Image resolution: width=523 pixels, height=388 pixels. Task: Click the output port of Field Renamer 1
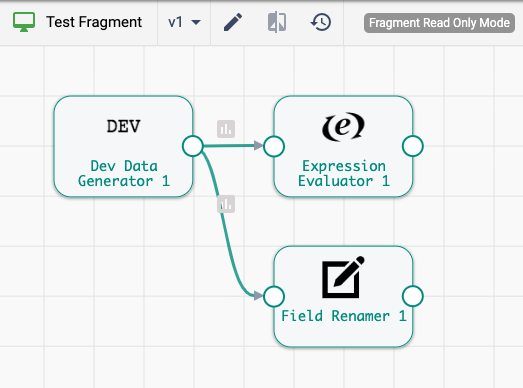click(x=413, y=296)
